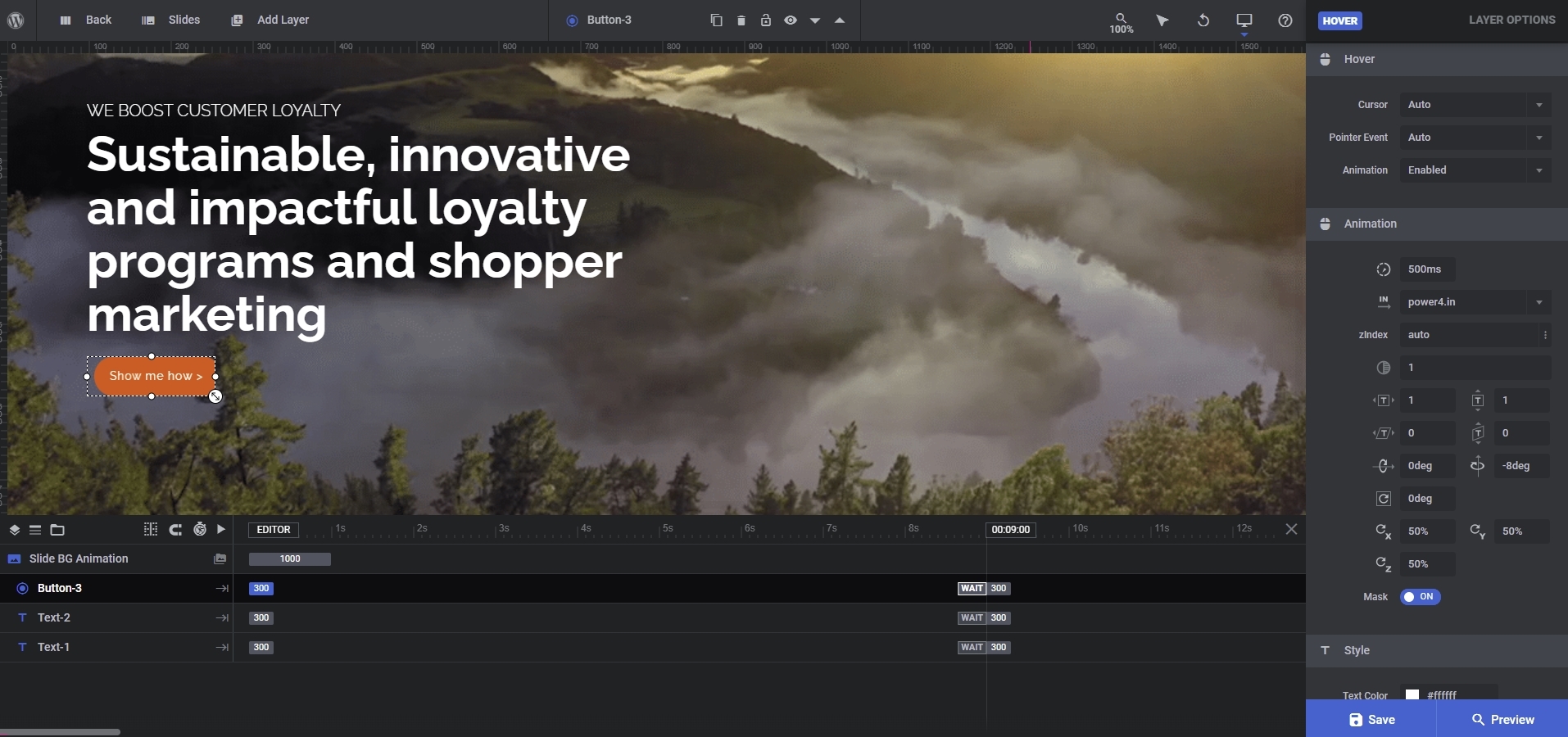Click the timeline speed clock icon

click(x=199, y=530)
